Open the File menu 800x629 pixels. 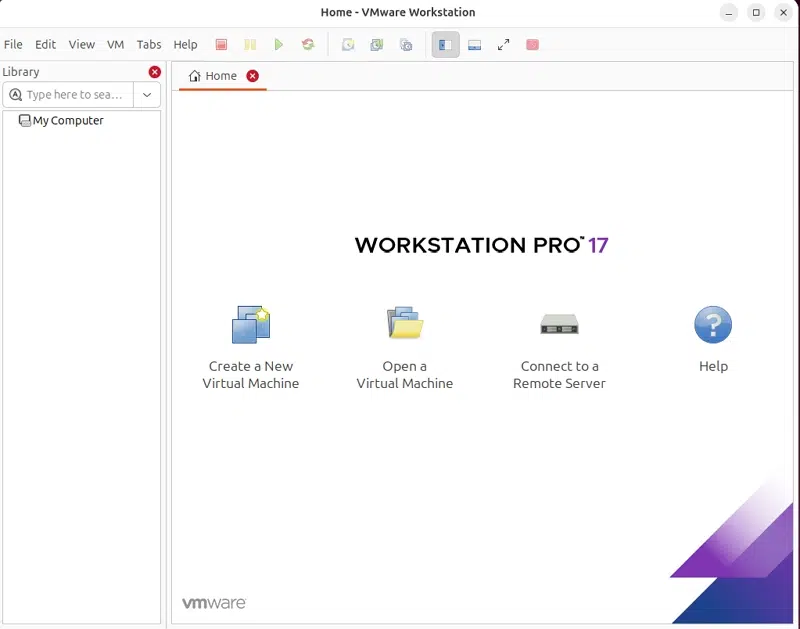[13, 44]
